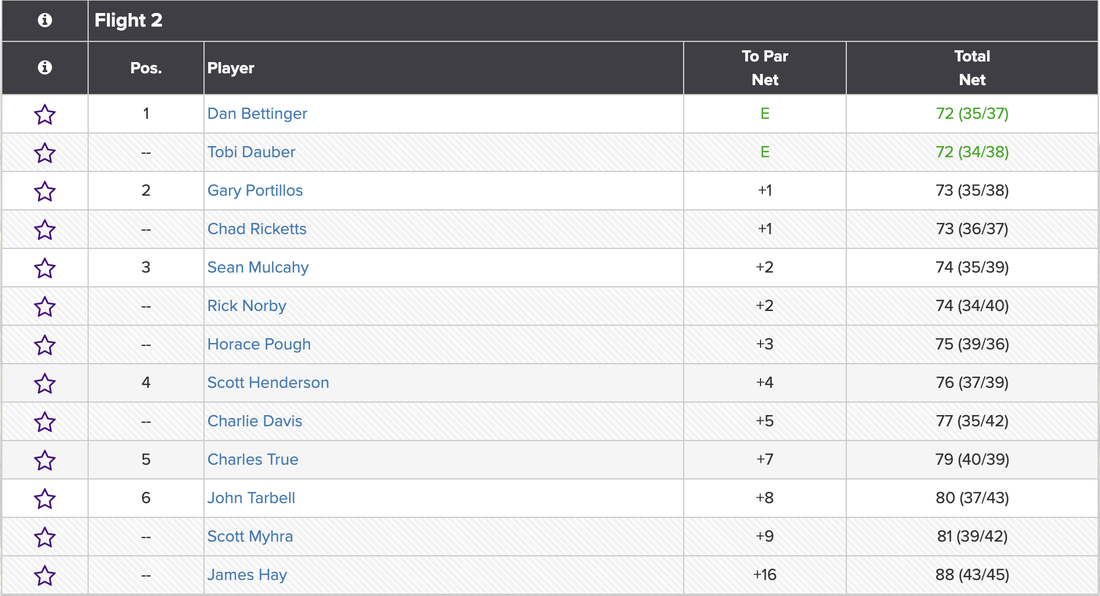
Task: Toggle star for Charles True
Action: click(45, 460)
